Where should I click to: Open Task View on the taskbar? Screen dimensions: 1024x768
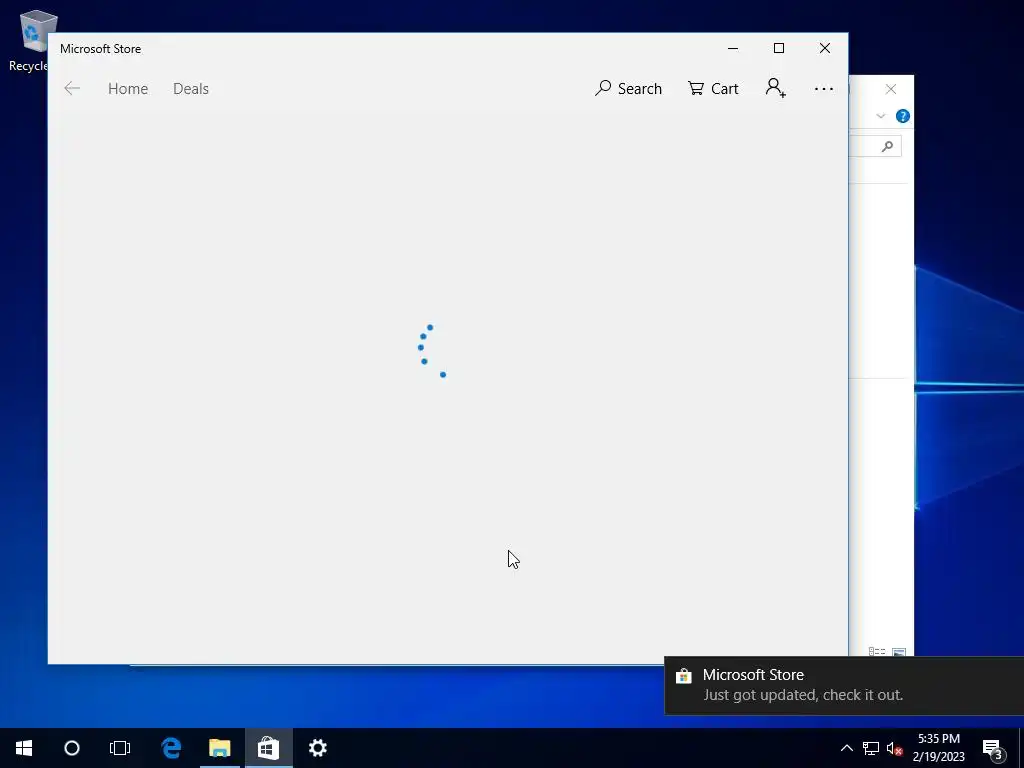(x=120, y=748)
